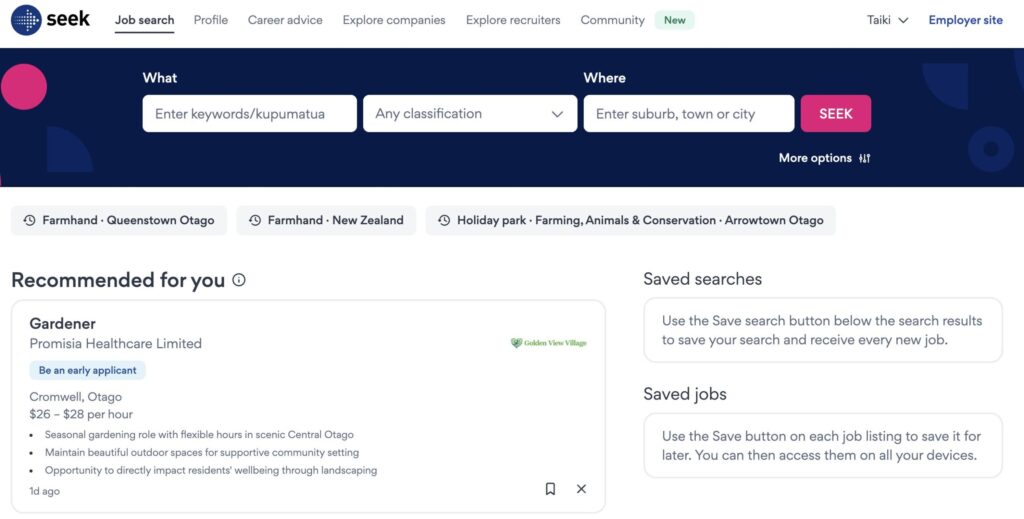Go to the Profile tab
The image size is (1024, 519).
pyautogui.click(x=211, y=20)
